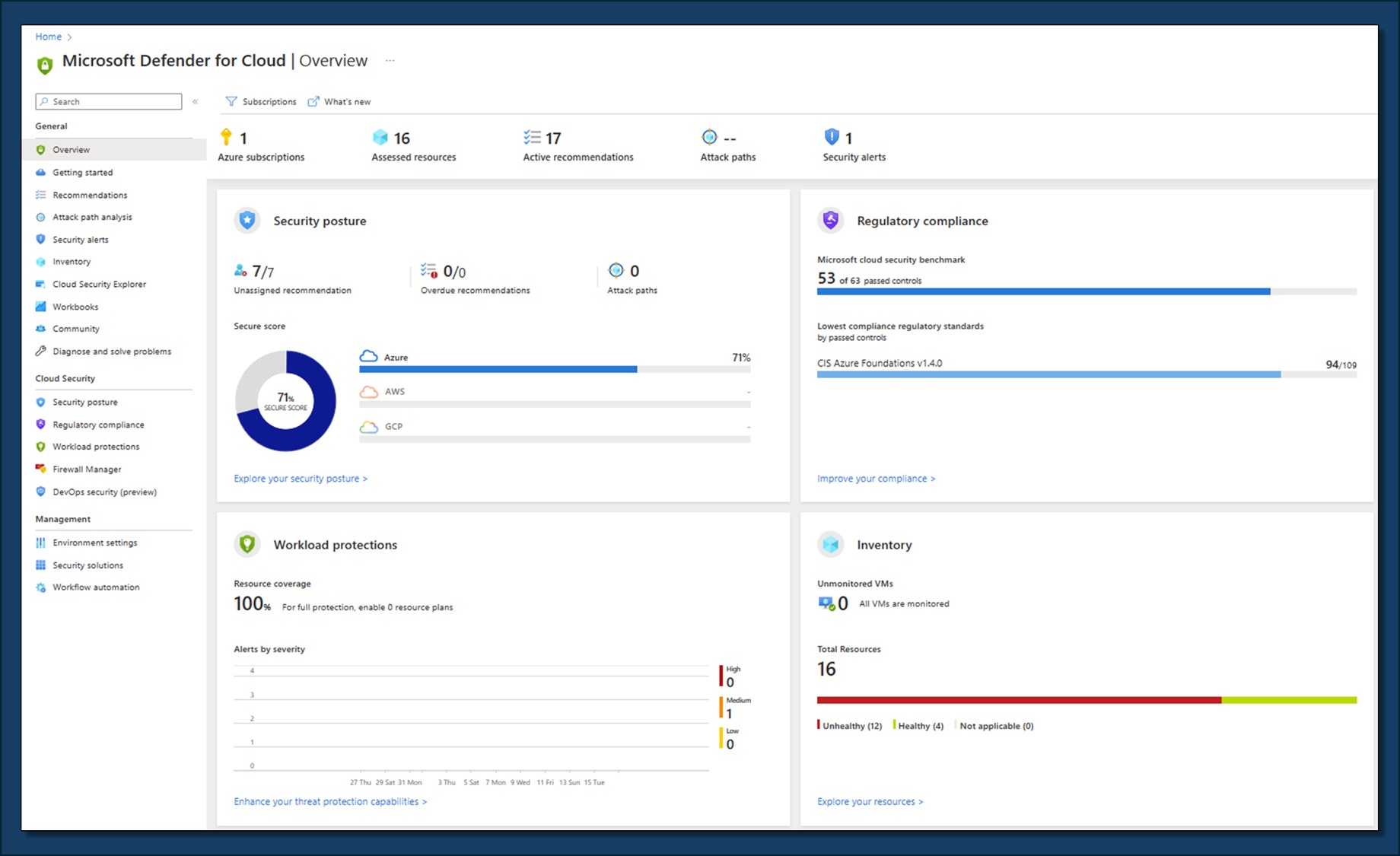Click the Subscriptions filter button
This screenshot has height=856, width=1400.
click(261, 101)
